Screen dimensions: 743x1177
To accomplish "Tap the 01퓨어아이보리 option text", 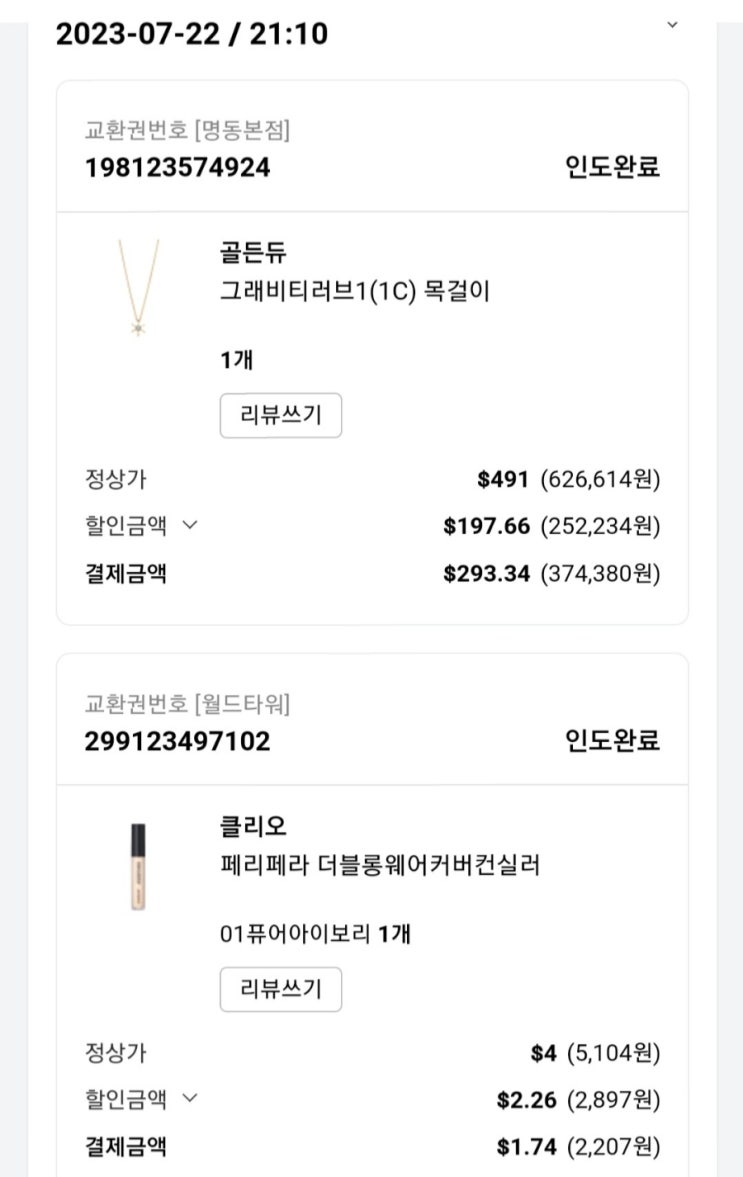I will pyautogui.click(x=296, y=934).
